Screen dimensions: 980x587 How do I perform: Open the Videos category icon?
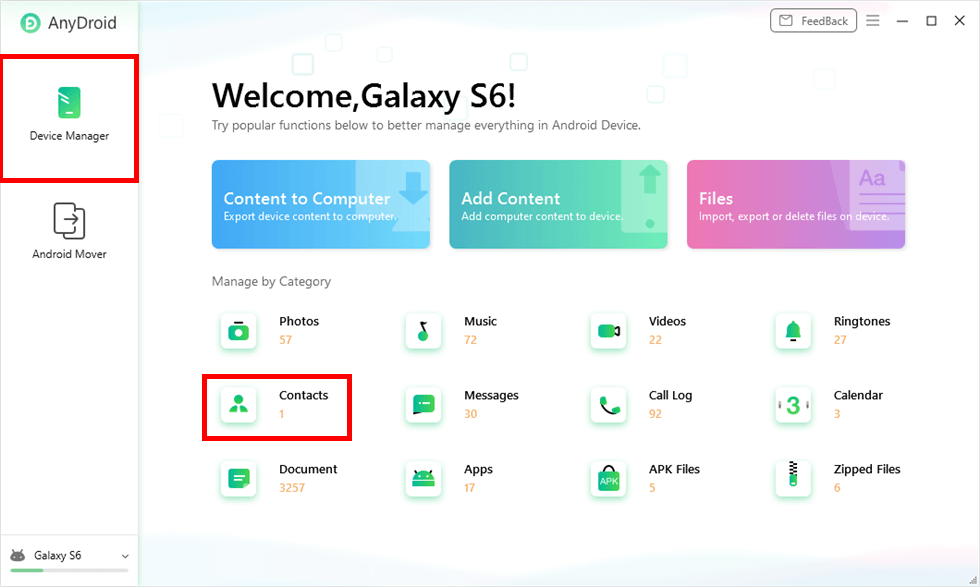[608, 331]
